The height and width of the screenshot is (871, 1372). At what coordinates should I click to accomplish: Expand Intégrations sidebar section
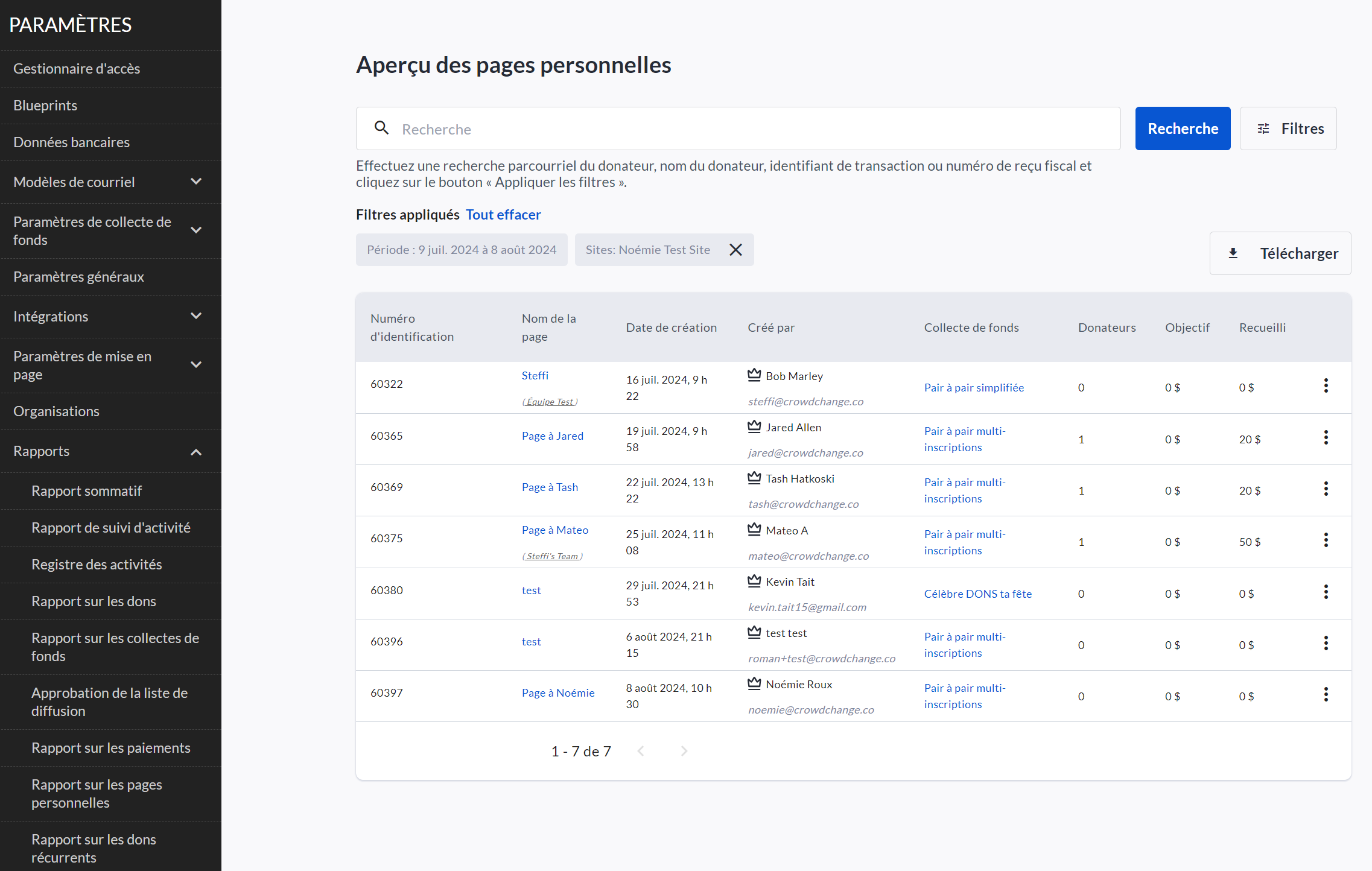[196, 316]
